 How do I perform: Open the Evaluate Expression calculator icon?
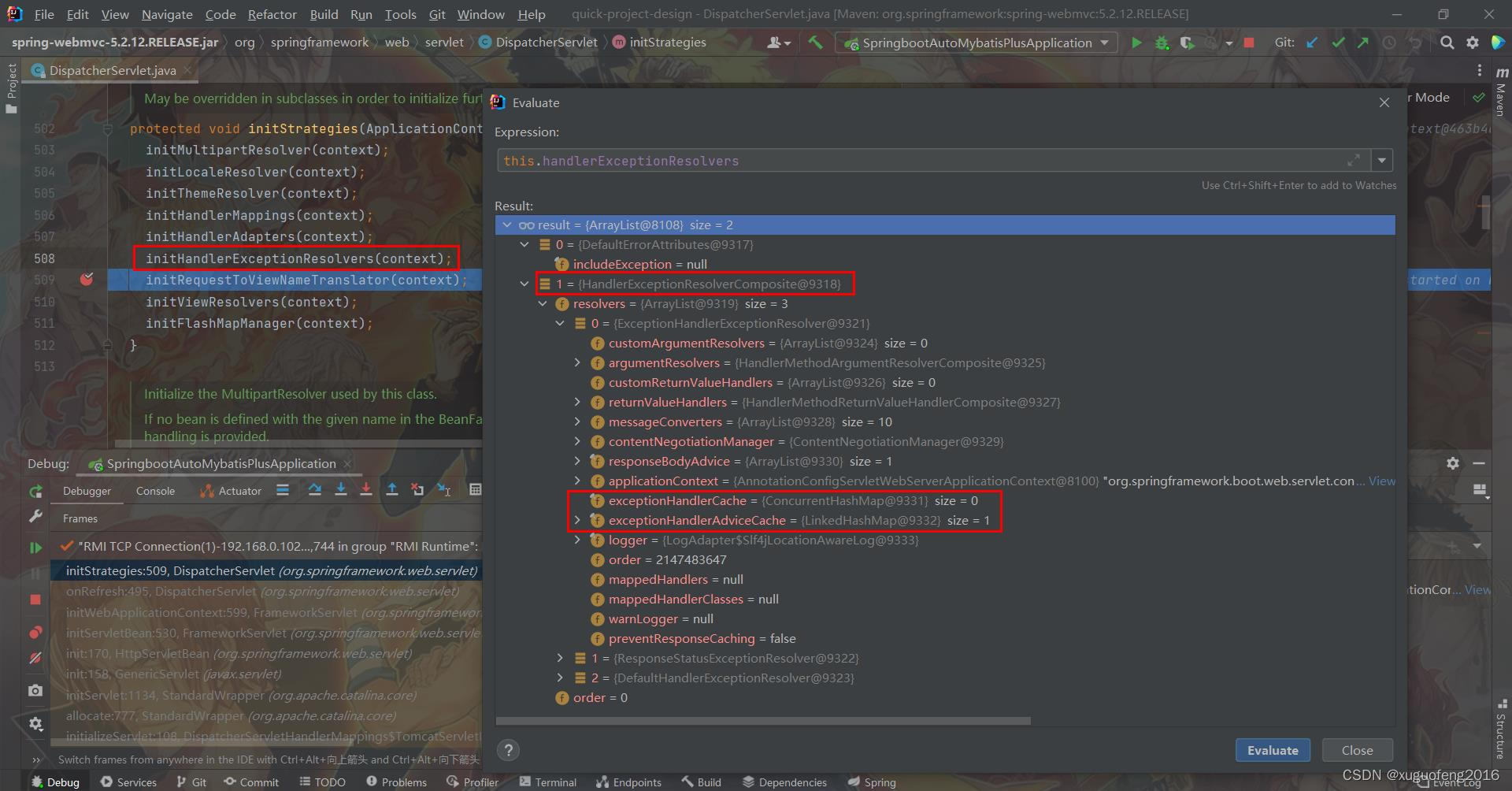[x=475, y=490]
